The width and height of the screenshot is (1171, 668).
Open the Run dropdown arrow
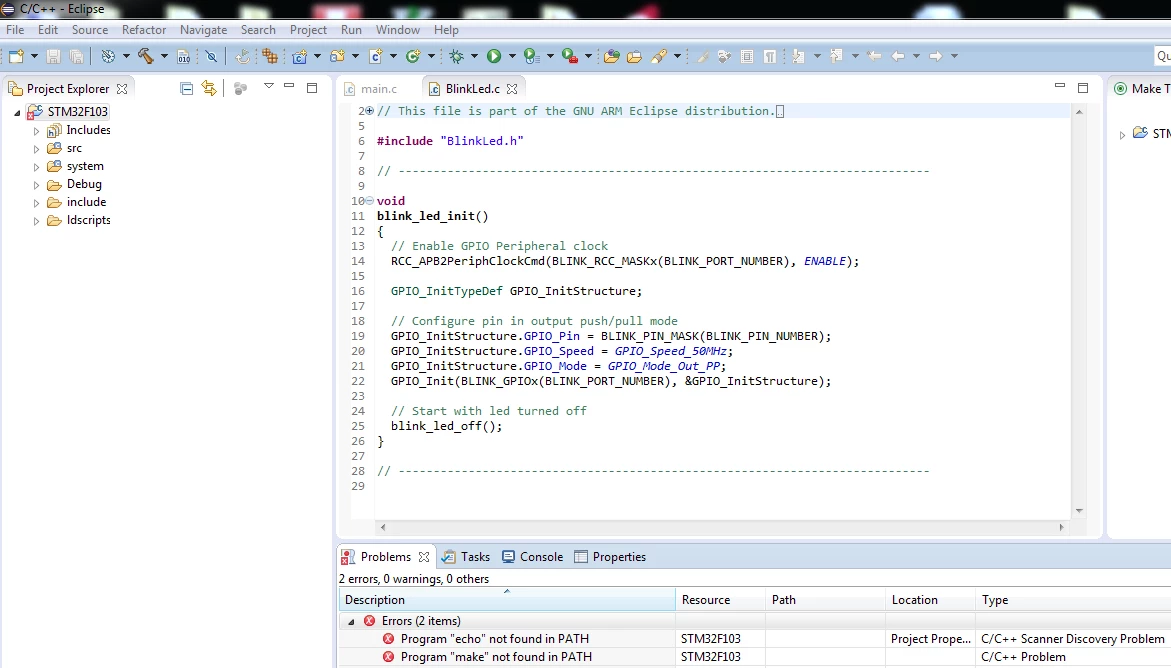pyautogui.click(x=512, y=56)
